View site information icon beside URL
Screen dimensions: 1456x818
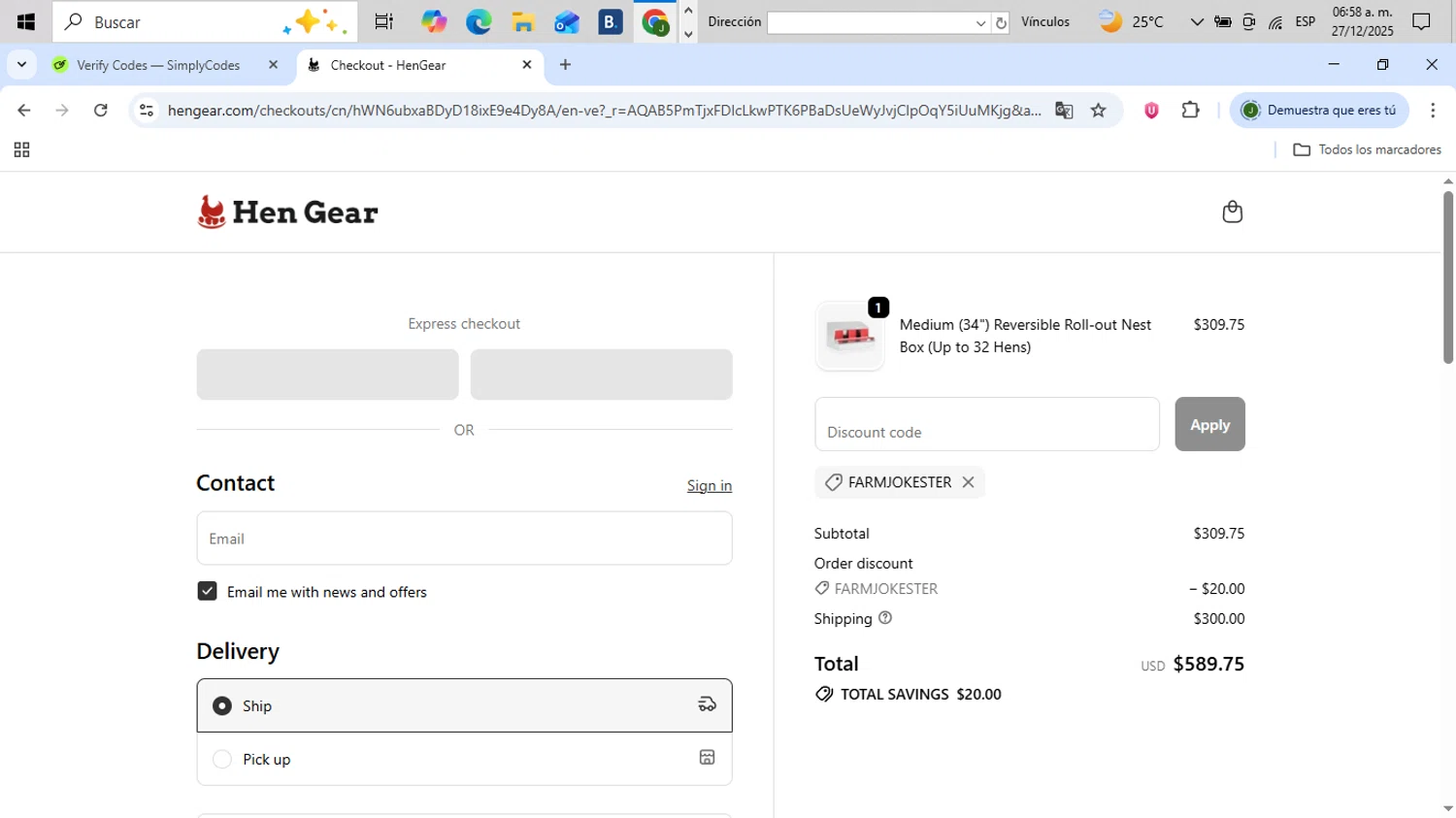pyautogui.click(x=147, y=110)
